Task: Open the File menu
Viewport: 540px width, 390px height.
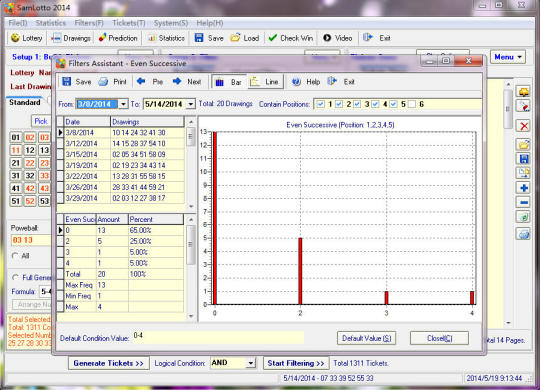Action: pos(18,23)
